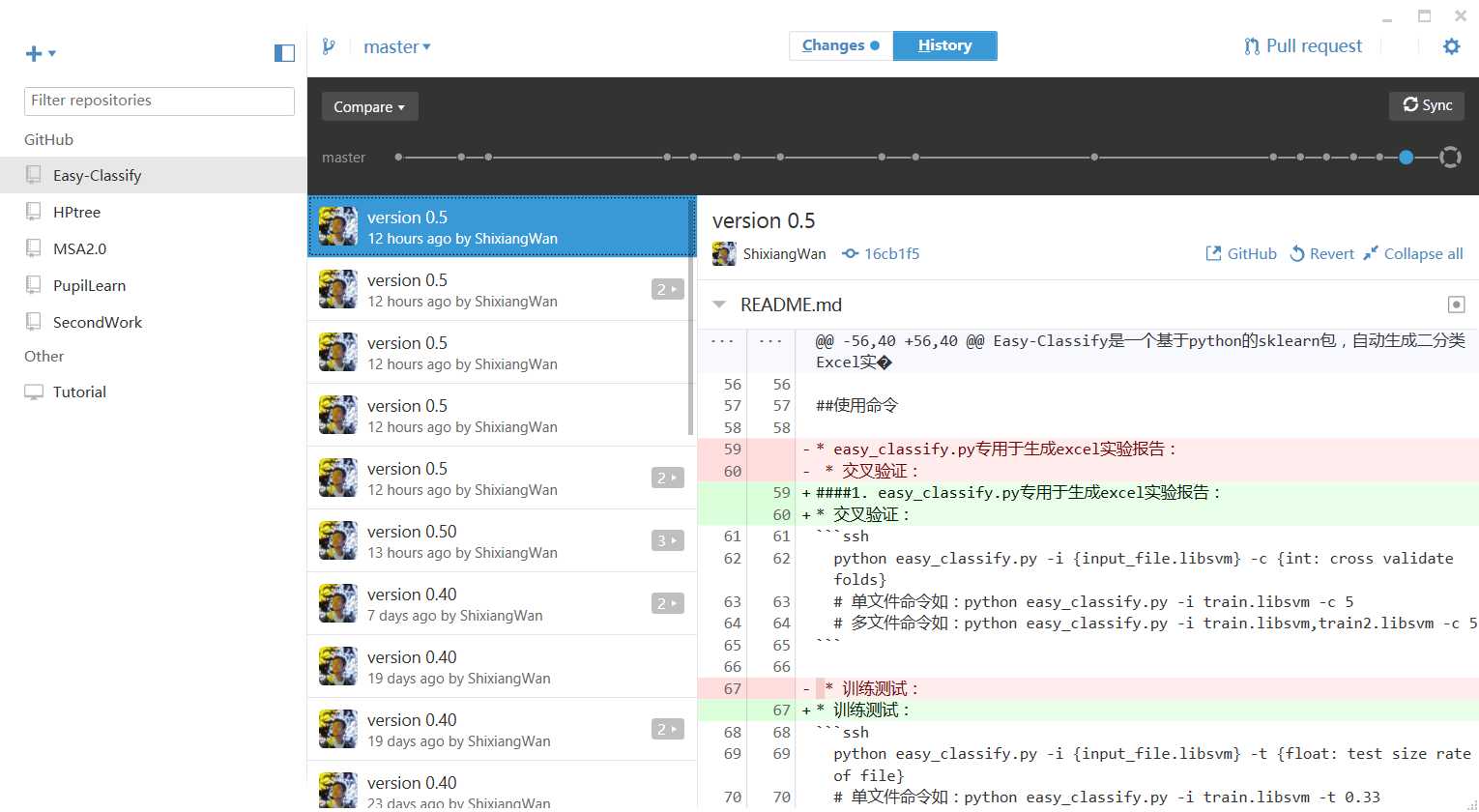The image size is (1479, 812).
Task: Click the README.md file name
Action: 791,304
